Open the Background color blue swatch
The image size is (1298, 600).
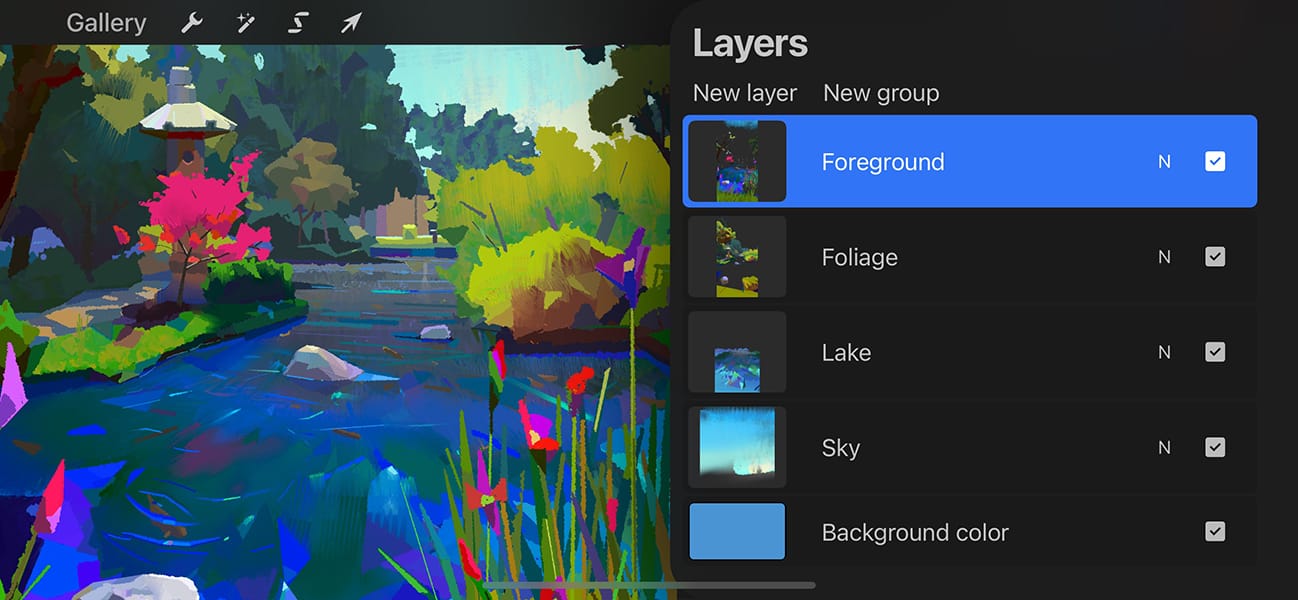click(x=737, y=532)
